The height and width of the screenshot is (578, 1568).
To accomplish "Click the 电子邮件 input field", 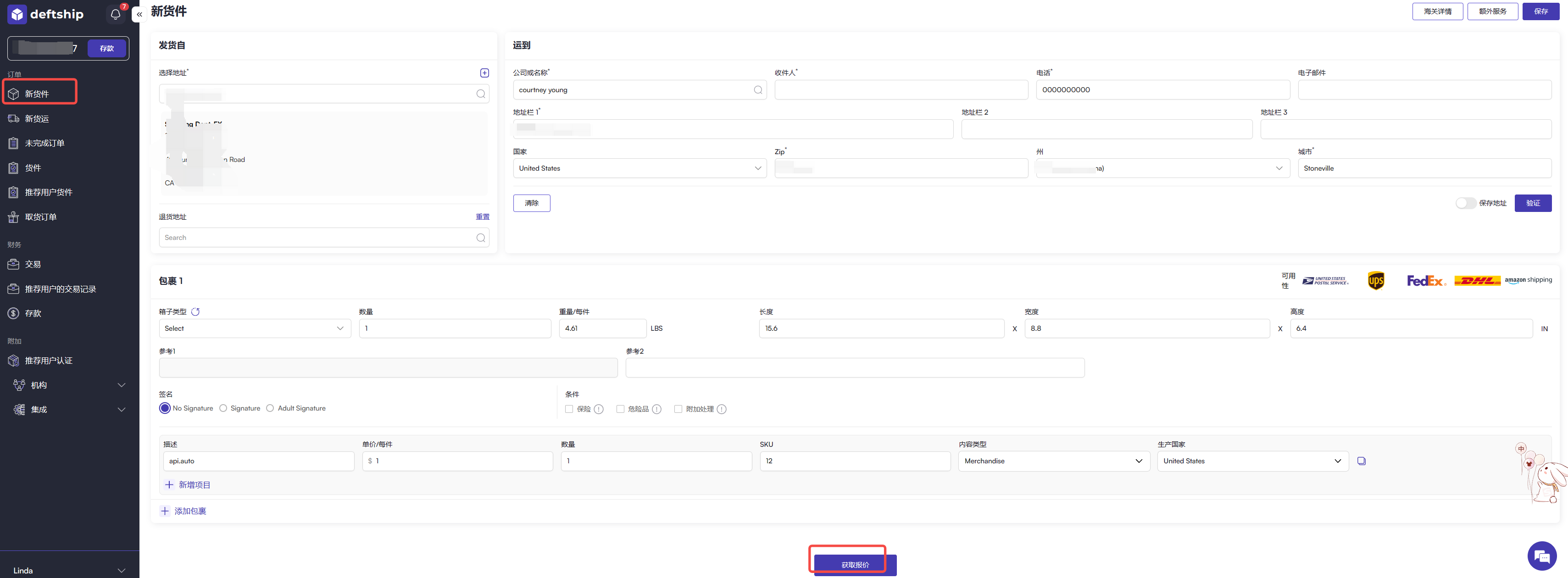I will tap(1424, 90).
